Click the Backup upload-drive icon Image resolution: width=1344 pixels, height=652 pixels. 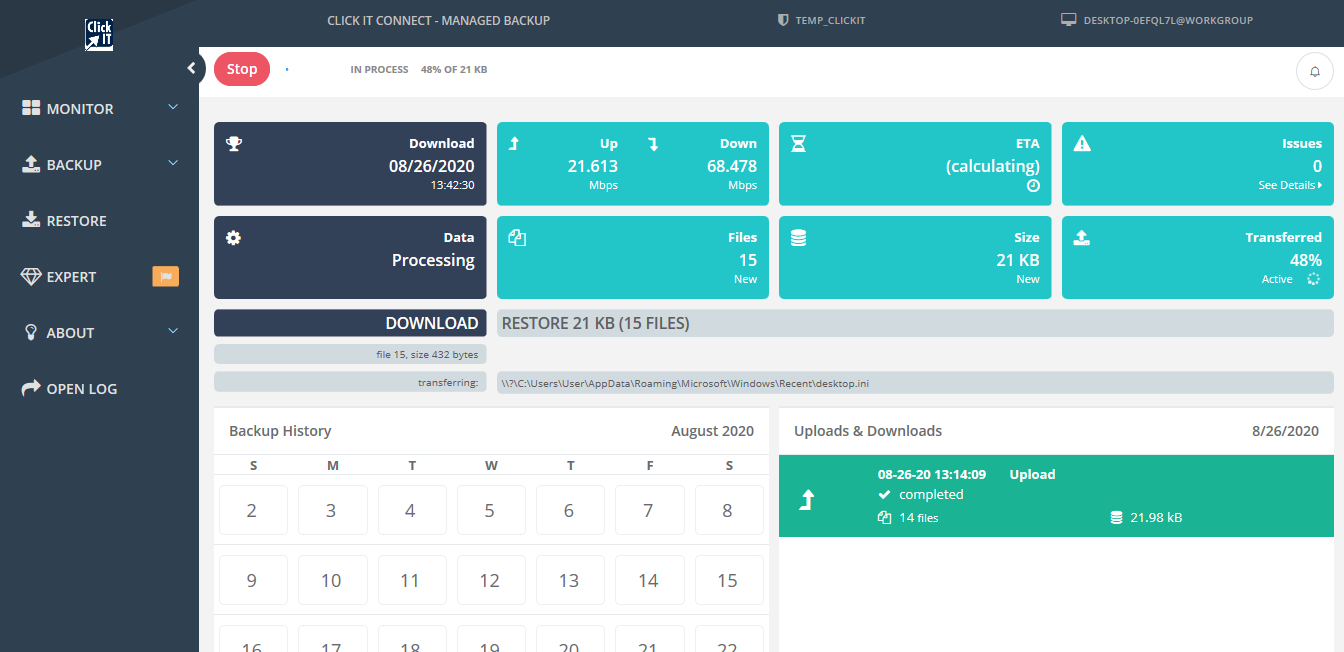(x=31, y=164)
